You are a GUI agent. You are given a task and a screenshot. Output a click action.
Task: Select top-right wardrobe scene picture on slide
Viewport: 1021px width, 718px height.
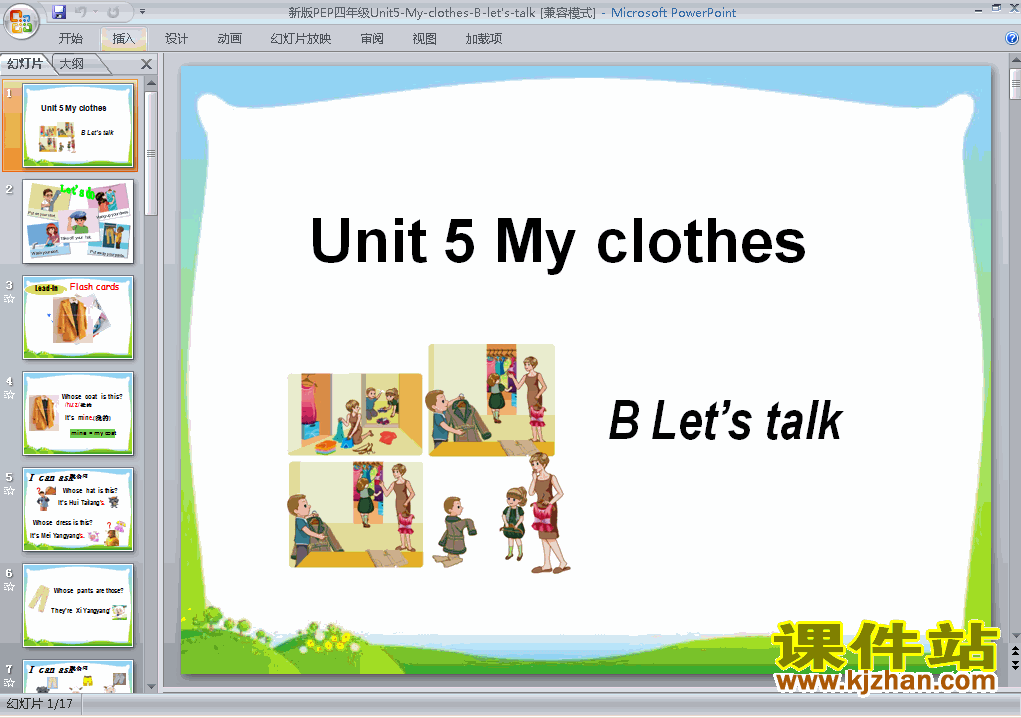tap(492, 400)
